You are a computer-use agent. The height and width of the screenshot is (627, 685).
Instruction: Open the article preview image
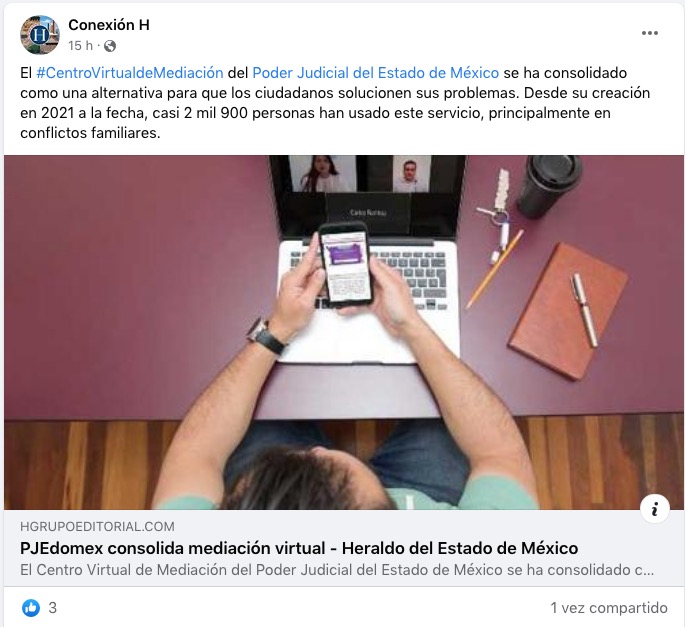[x=344, y=332]
